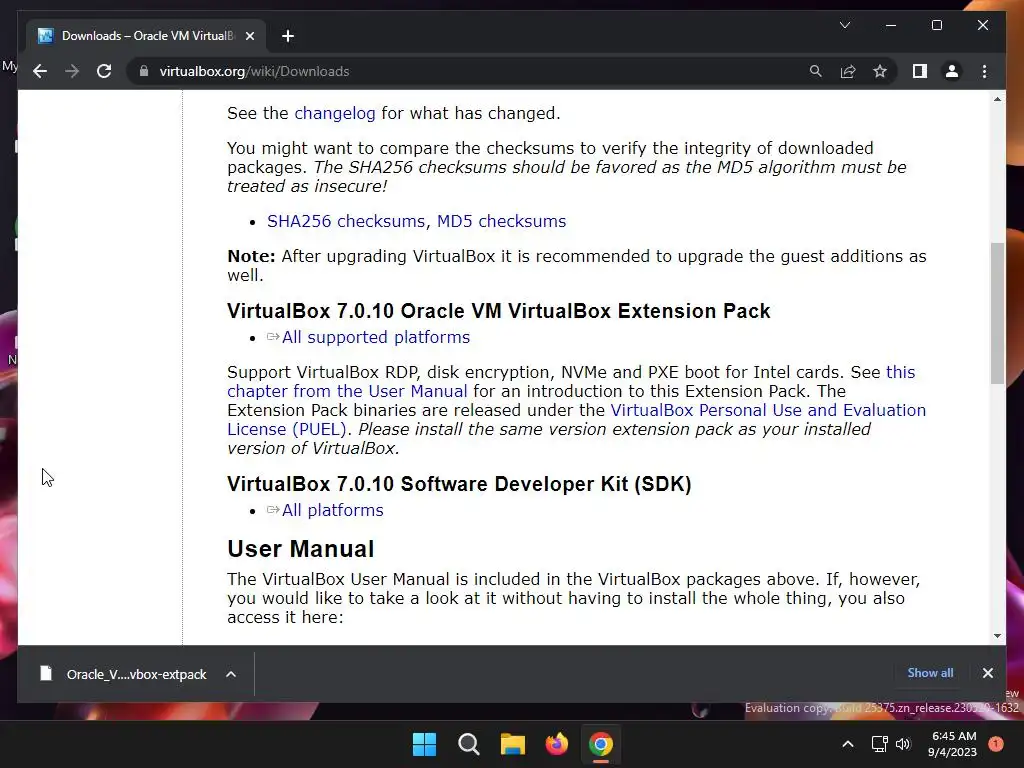Click the 'VirtualBox 7.0.10 Oracle VM VirtualBox Extension Pack' heading
1024x768 pixels.
point(499,311)
